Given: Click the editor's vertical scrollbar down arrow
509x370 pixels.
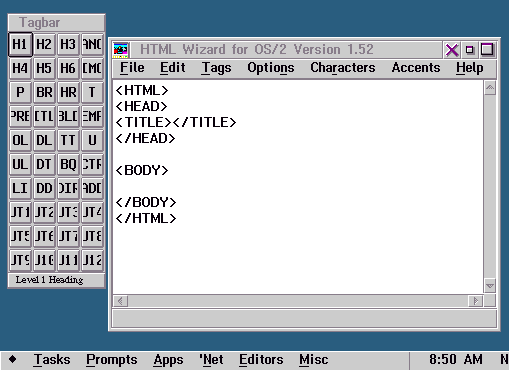Looking at the screenshot, I should click(490, 286).
